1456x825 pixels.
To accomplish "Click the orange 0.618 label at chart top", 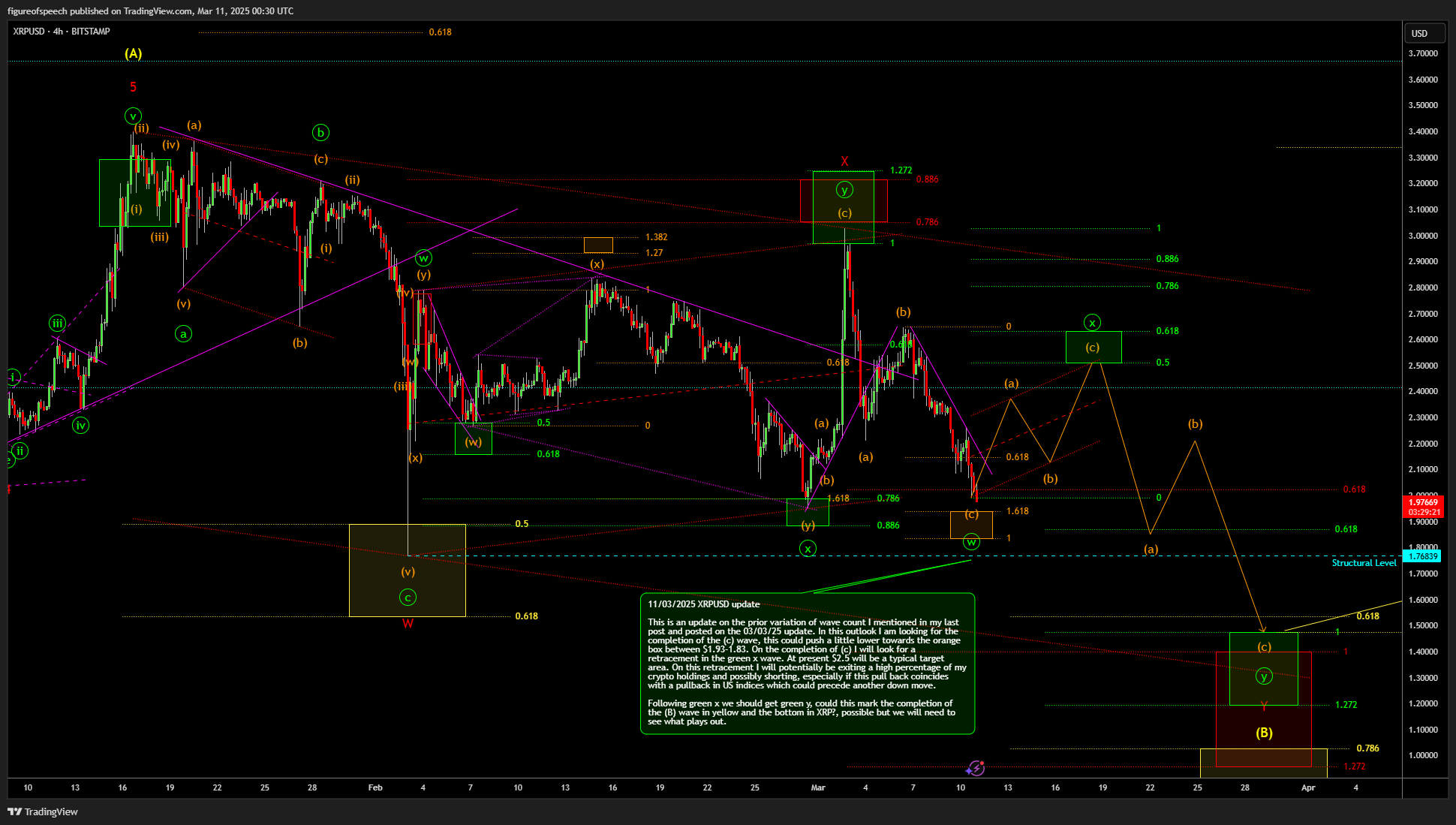I will point(440,32).
